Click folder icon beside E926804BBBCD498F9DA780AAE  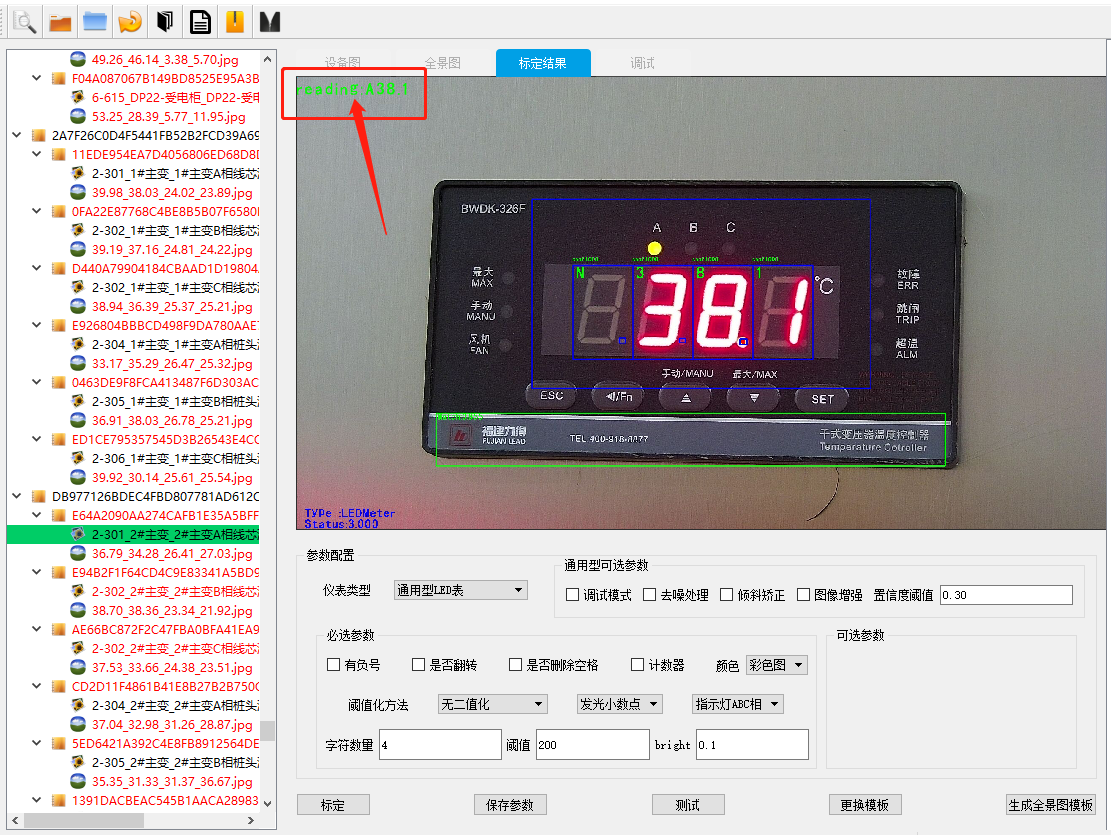click(59, 325)
